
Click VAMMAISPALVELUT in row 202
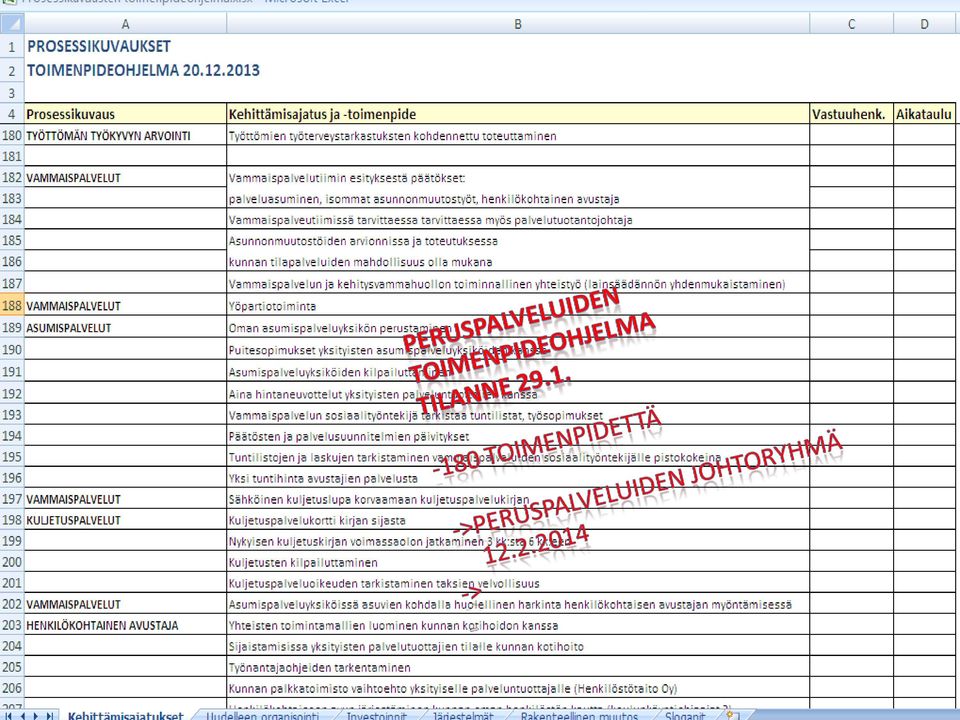[126, 604]
